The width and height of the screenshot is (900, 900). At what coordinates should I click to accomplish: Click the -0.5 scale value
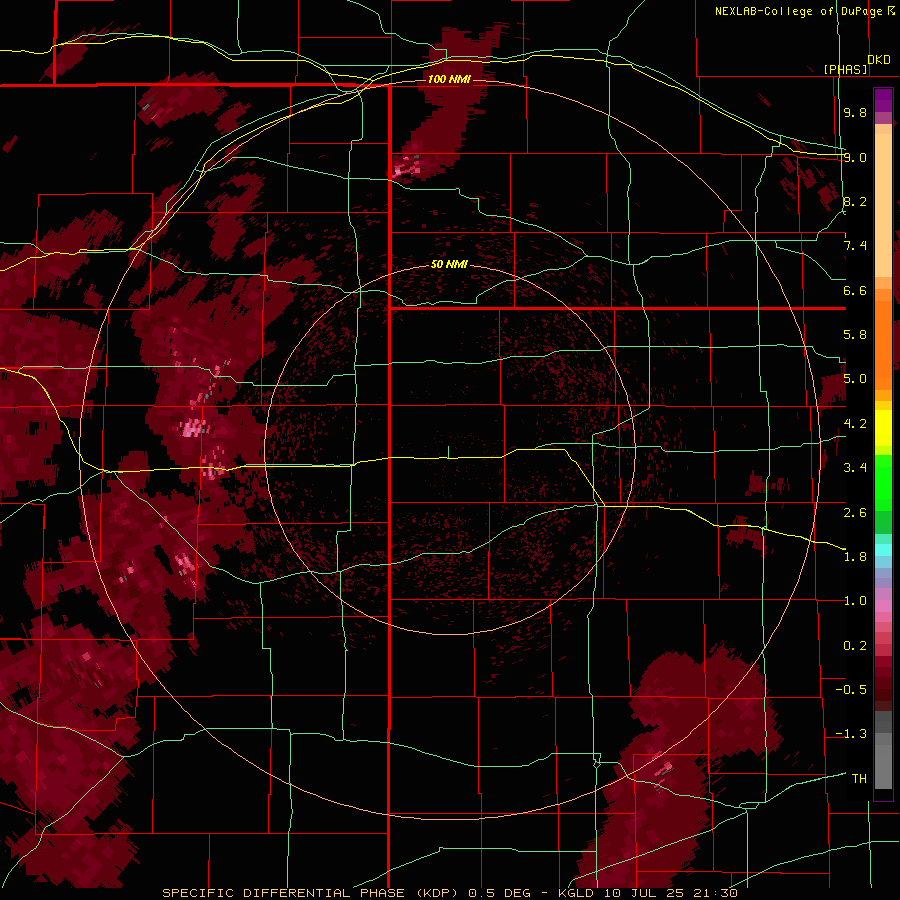coord(851,690)
